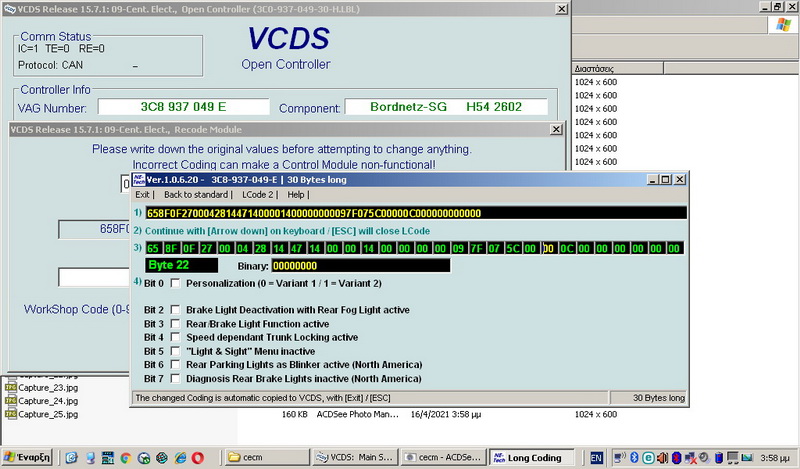The width and height of the screenshot is (800, 469).
Task: Click the Binary value field 00000000
Action: (361, 265)
